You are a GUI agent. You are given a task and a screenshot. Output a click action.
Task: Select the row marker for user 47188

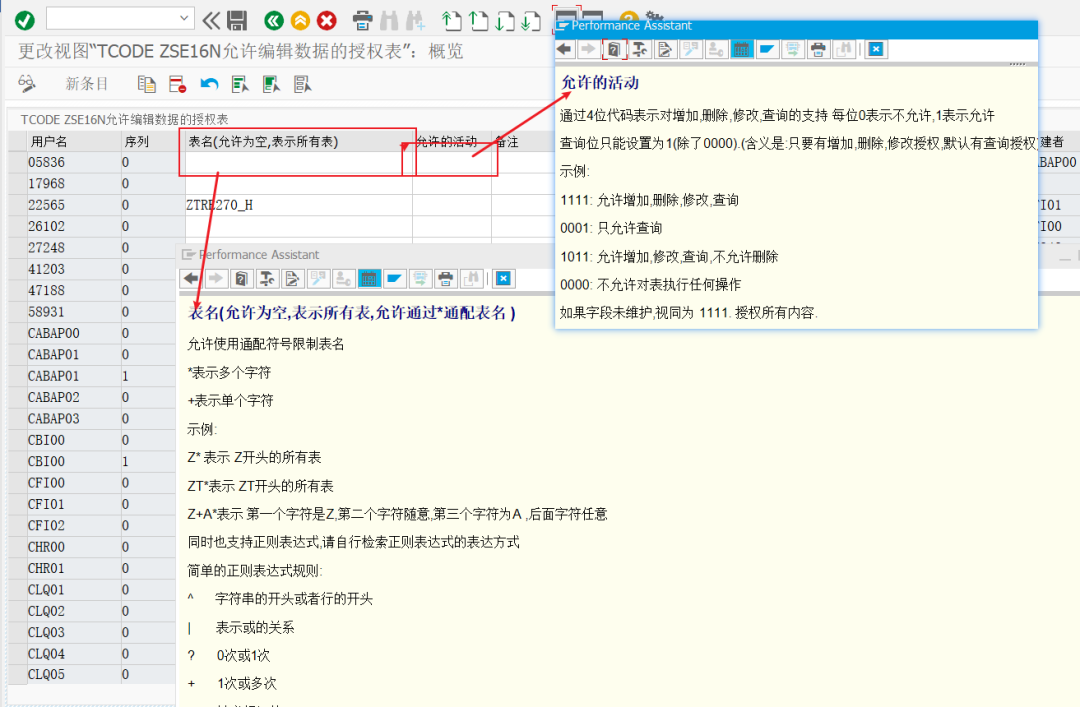pyautogui.click(x=17, y=291)
